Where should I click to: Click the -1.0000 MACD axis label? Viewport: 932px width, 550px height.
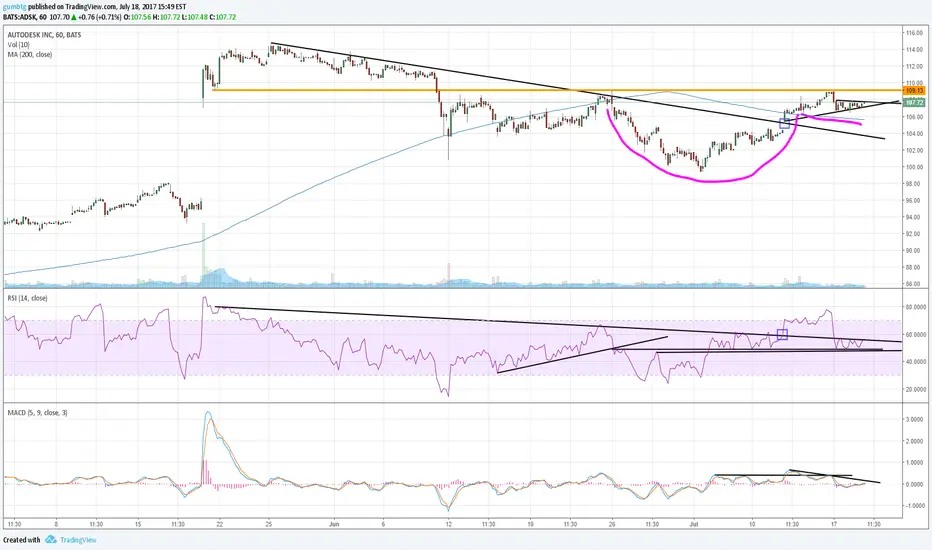914,506
